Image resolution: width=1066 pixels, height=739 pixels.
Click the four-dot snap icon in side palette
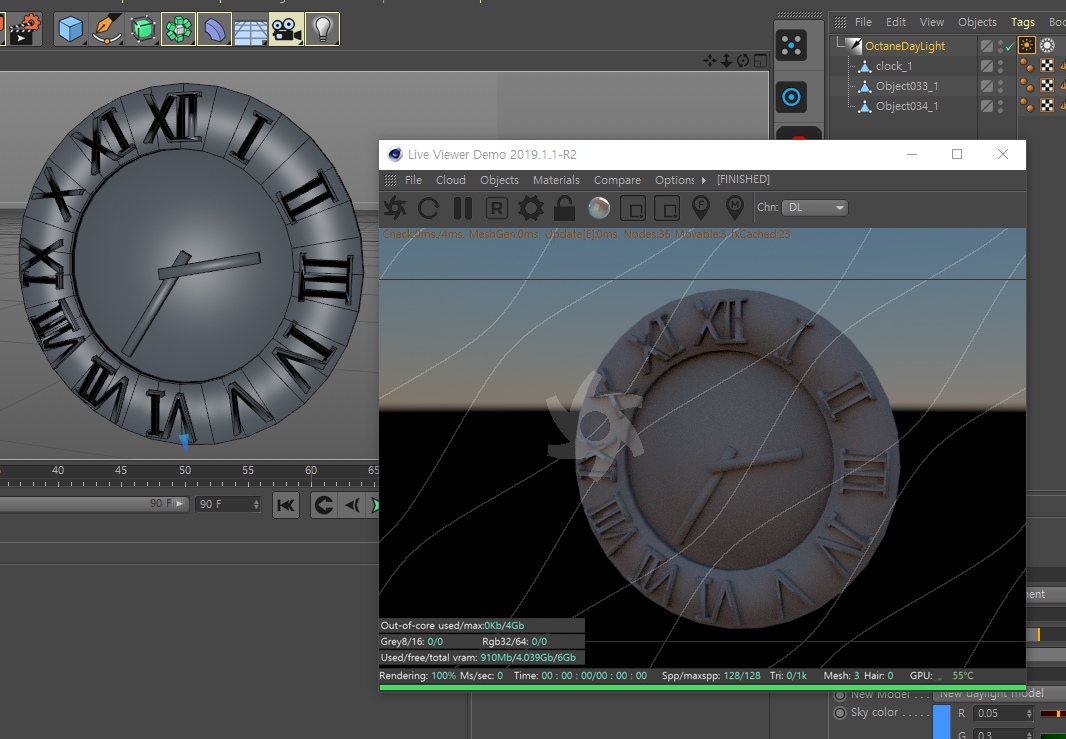791,46
